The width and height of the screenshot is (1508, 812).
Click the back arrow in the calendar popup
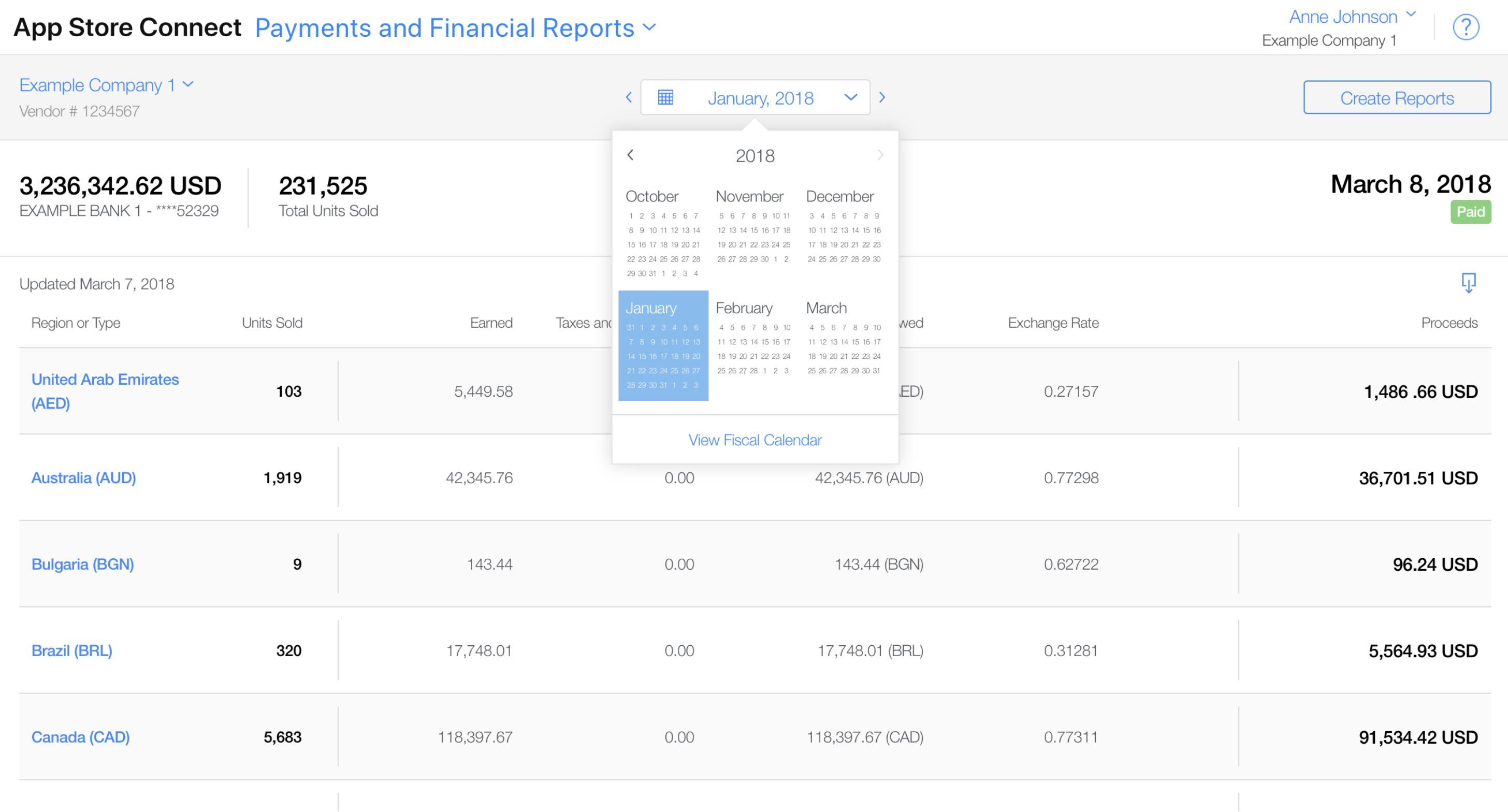click(x=631, y=154)
